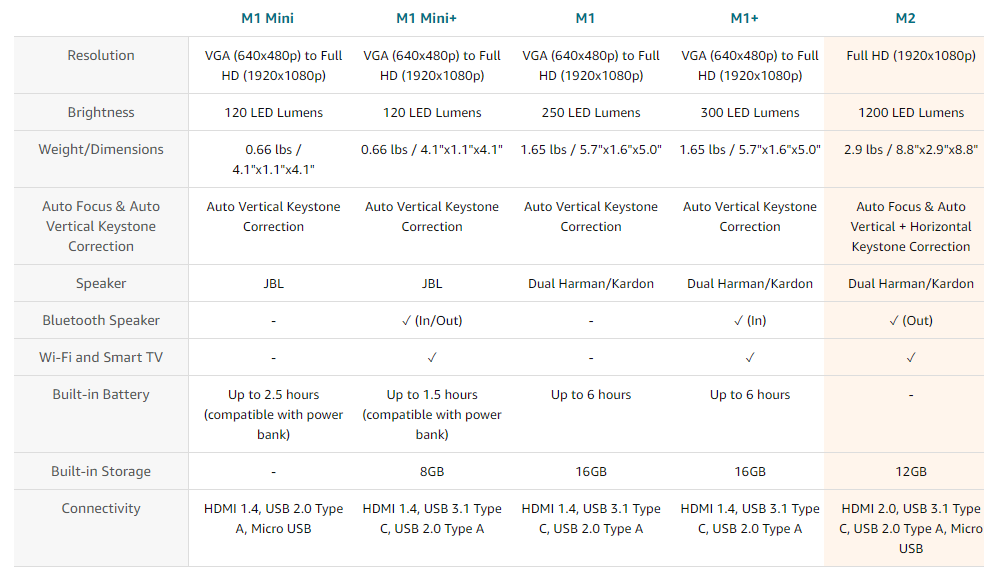
Task: Click the Wi-Fi checkmark under M2
Action: (x=911, y=357)
